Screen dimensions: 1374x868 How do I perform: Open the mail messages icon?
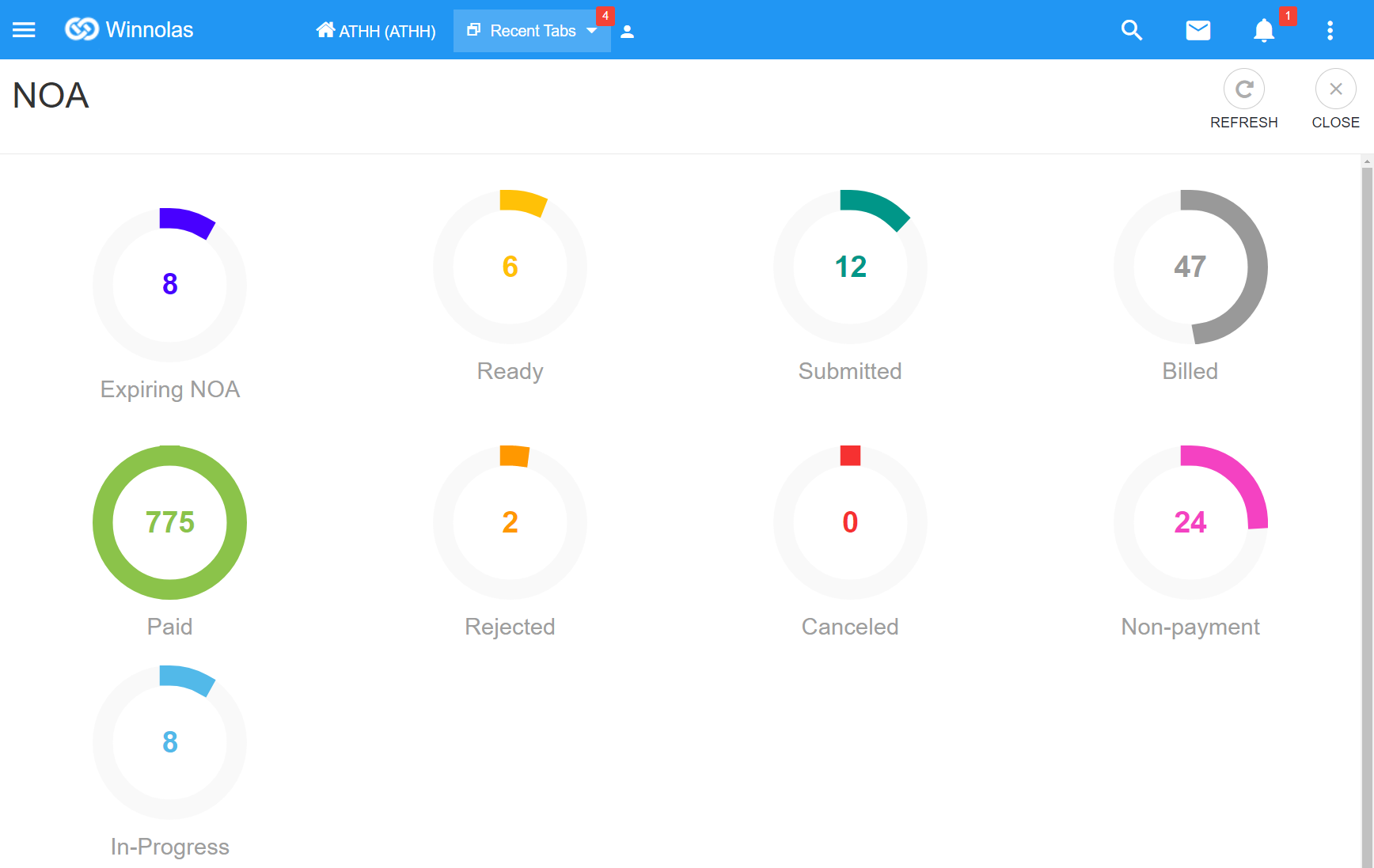tap(1198, 30)
